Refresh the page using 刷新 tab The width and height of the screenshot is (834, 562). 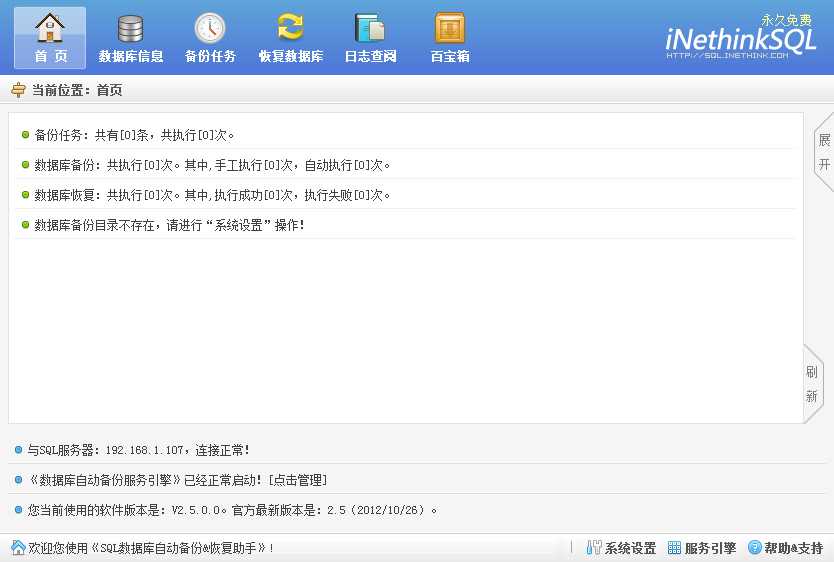[x=812, y=384]
